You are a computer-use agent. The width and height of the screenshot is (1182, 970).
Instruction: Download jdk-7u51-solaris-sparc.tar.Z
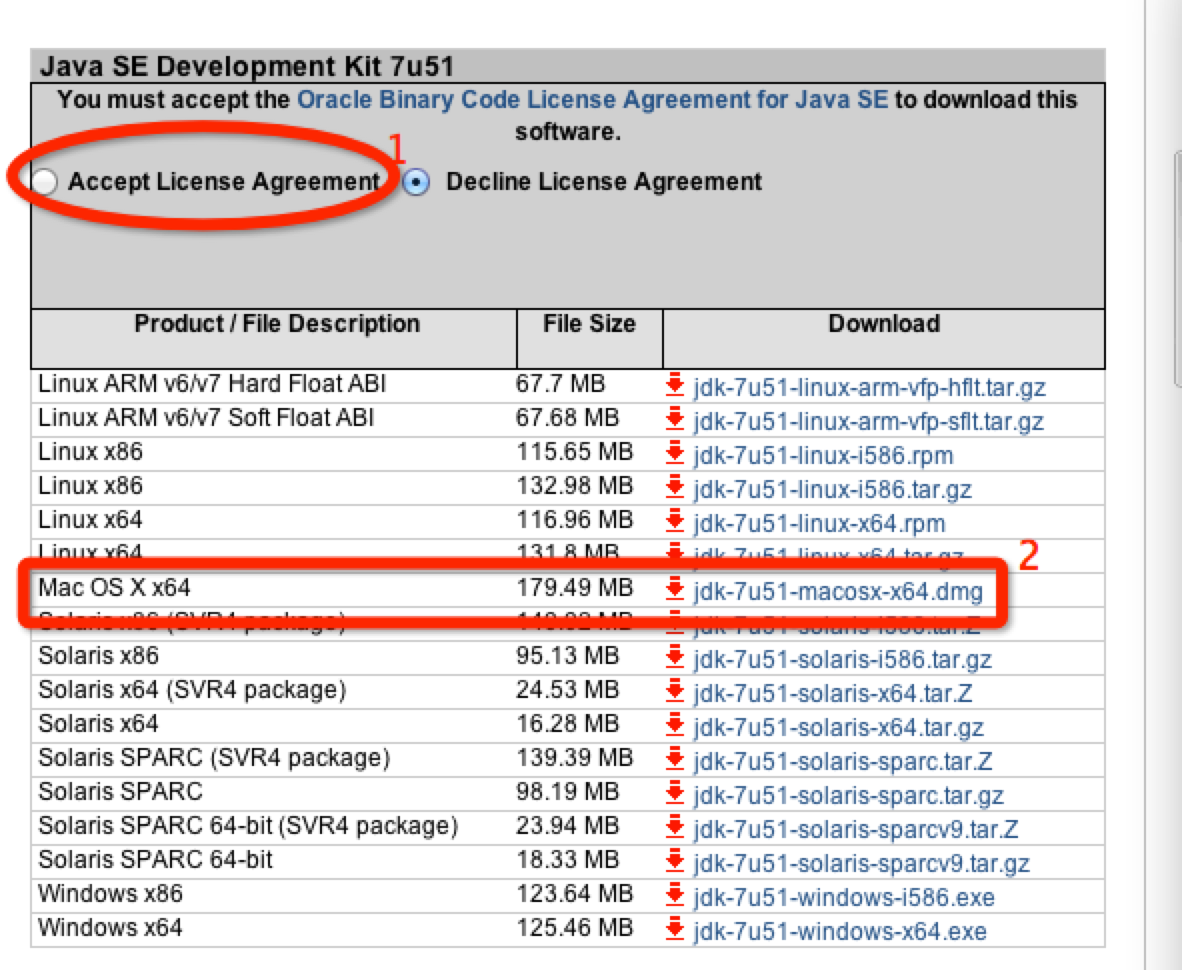(842, 761)
